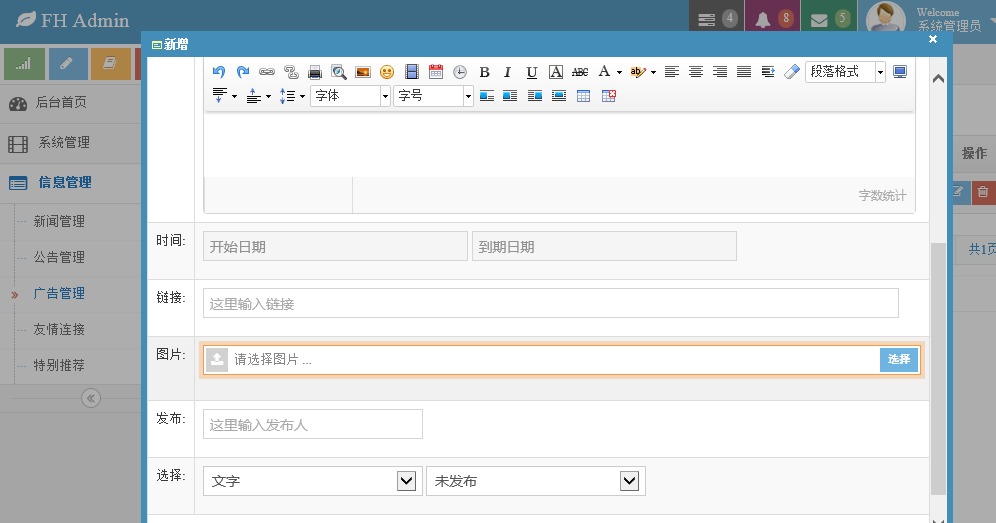Open the tasks list with badge 4
This screenshot has height=523, width=996.
[x=717, y=18]
